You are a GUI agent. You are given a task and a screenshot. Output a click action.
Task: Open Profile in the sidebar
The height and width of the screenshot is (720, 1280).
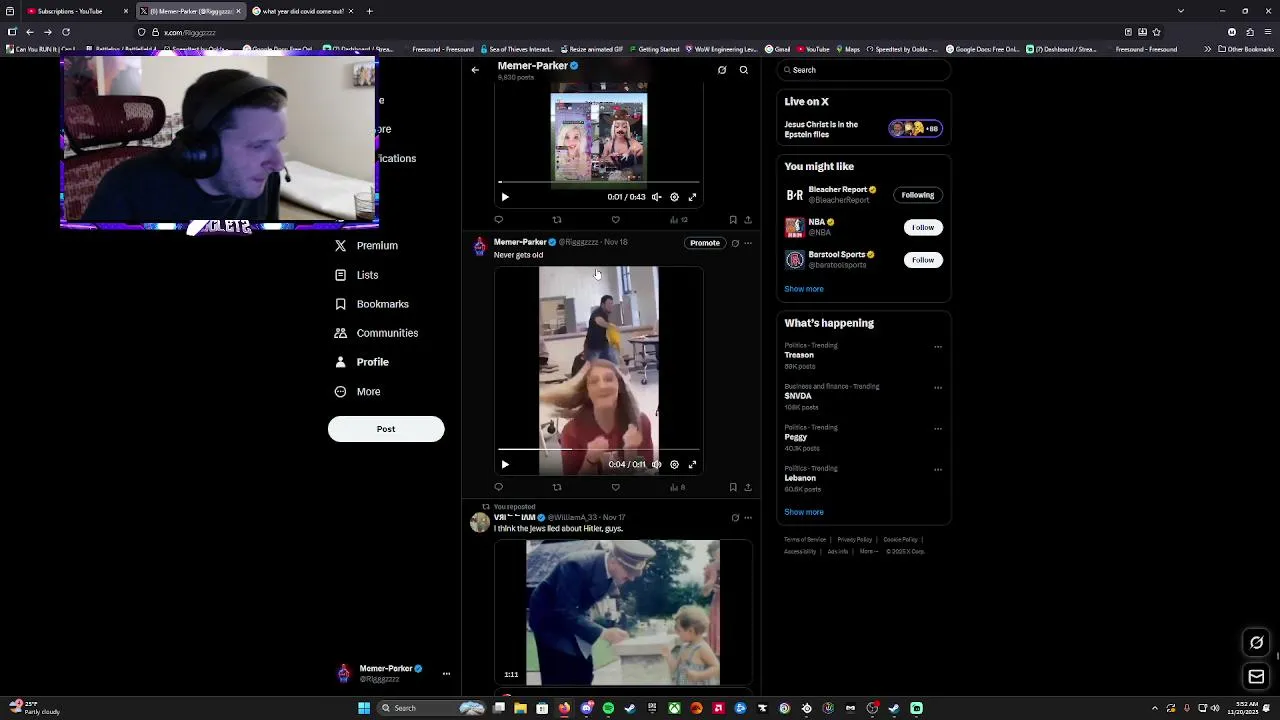(362, 362)
